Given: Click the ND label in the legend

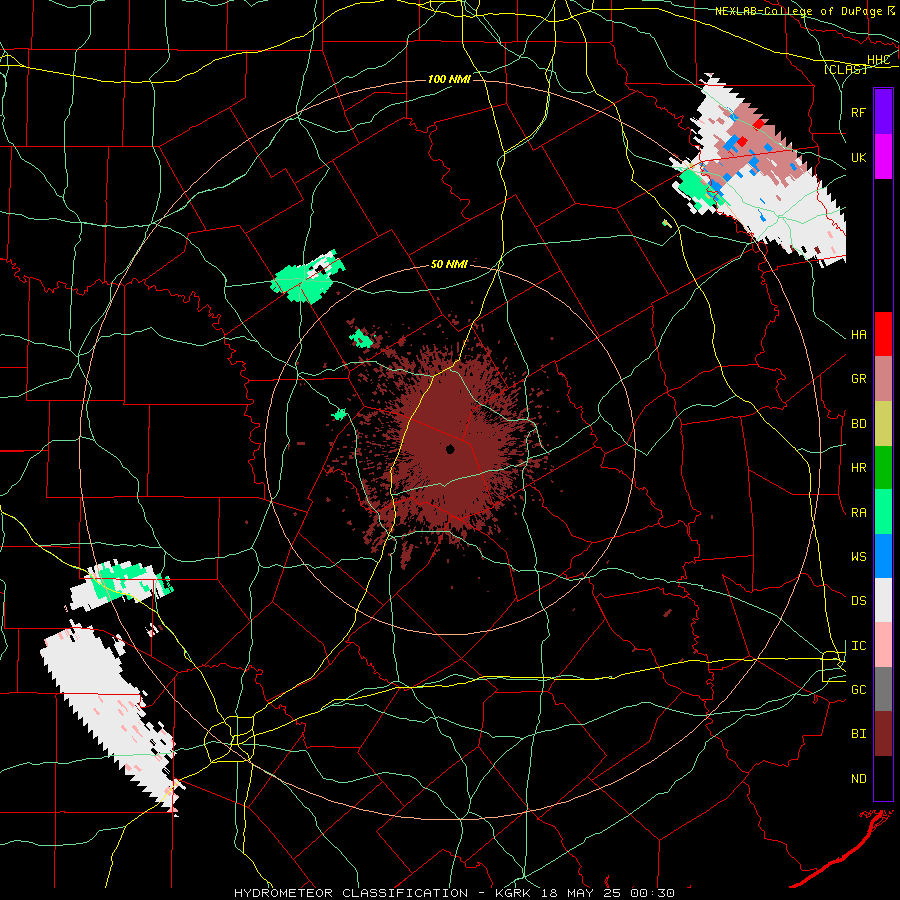Looking at the screenshot, I should [x=859, y=779].
